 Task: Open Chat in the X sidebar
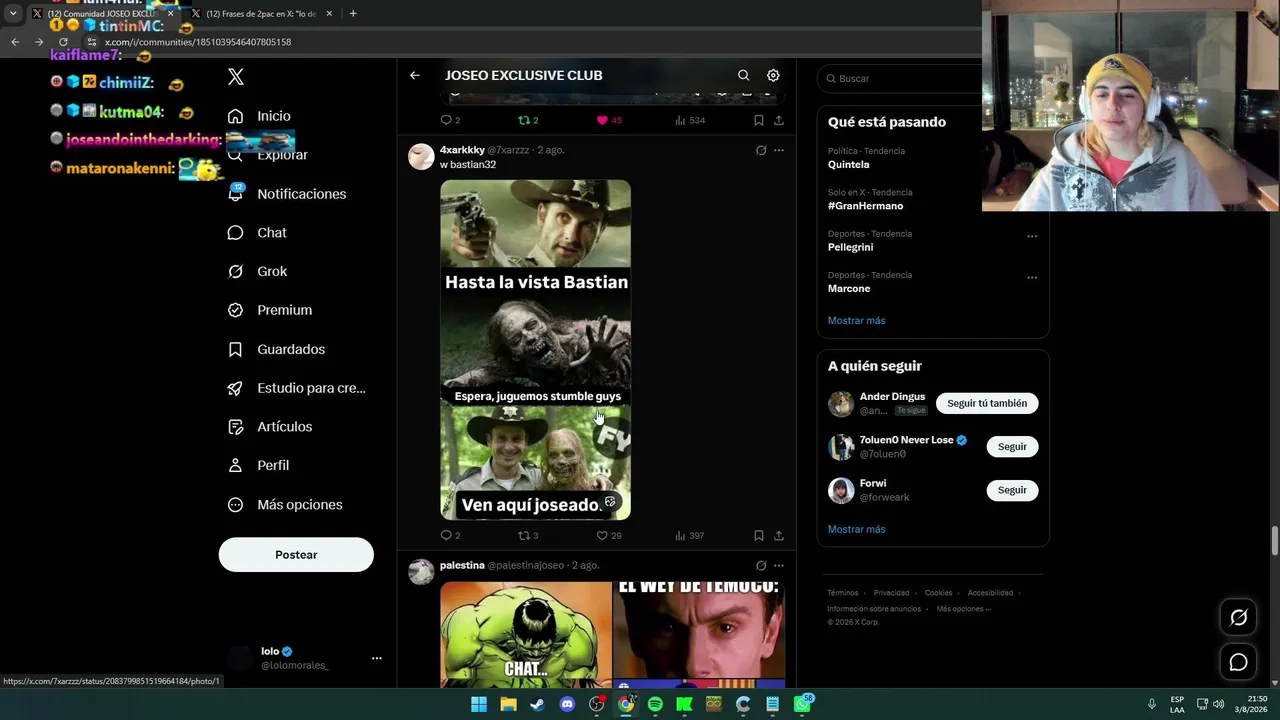[x=258, y=233]
